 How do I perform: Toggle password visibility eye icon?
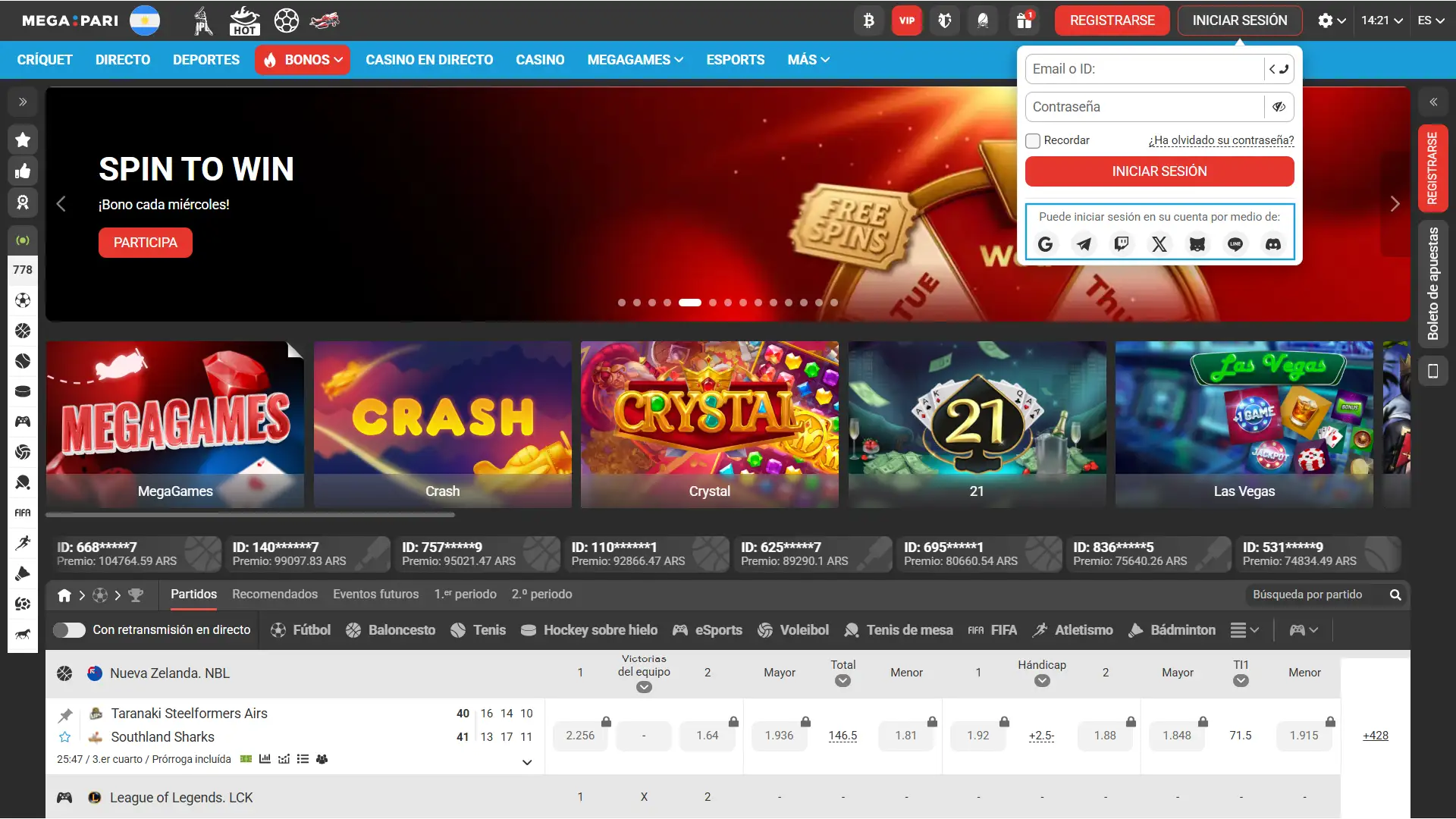[x=1279, y=107]
